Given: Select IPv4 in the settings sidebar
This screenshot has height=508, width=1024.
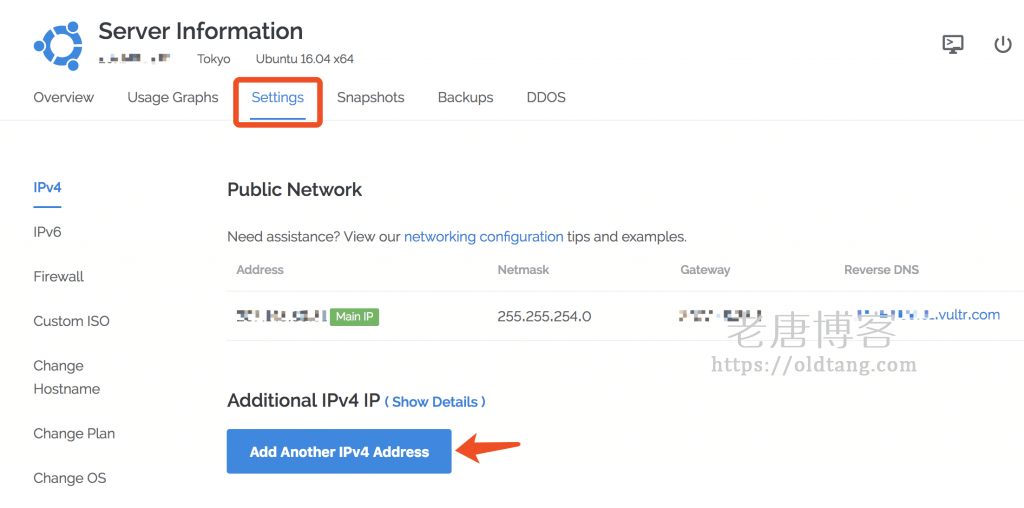Looking at the screenshot, I should tap(47, 187).
